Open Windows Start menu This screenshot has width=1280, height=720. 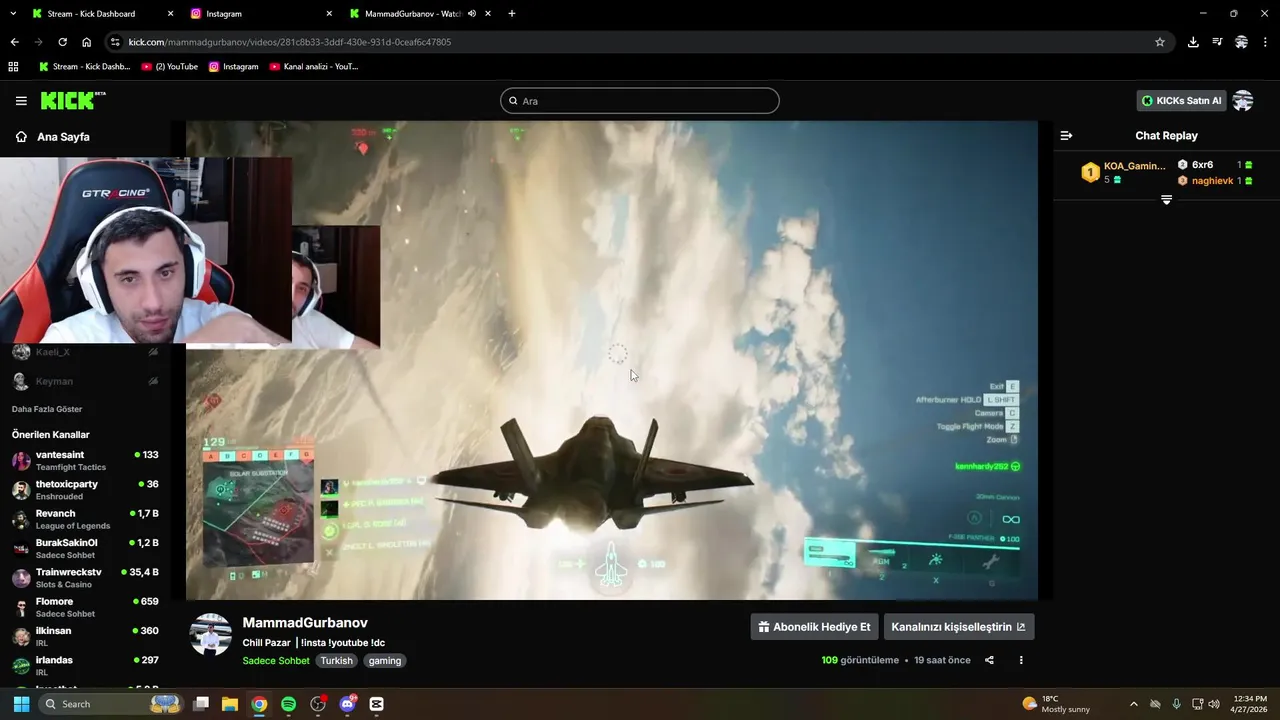click(x=21, y=704)
